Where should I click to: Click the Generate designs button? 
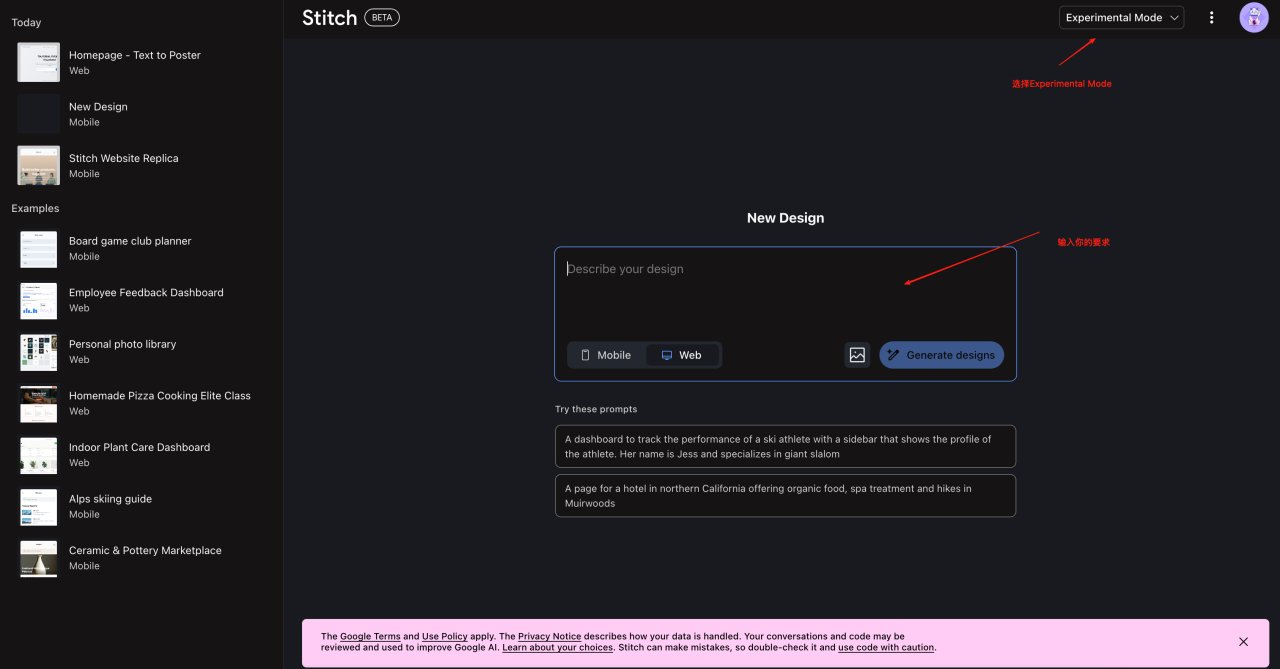pyautogui.click(x=941, y=355)
